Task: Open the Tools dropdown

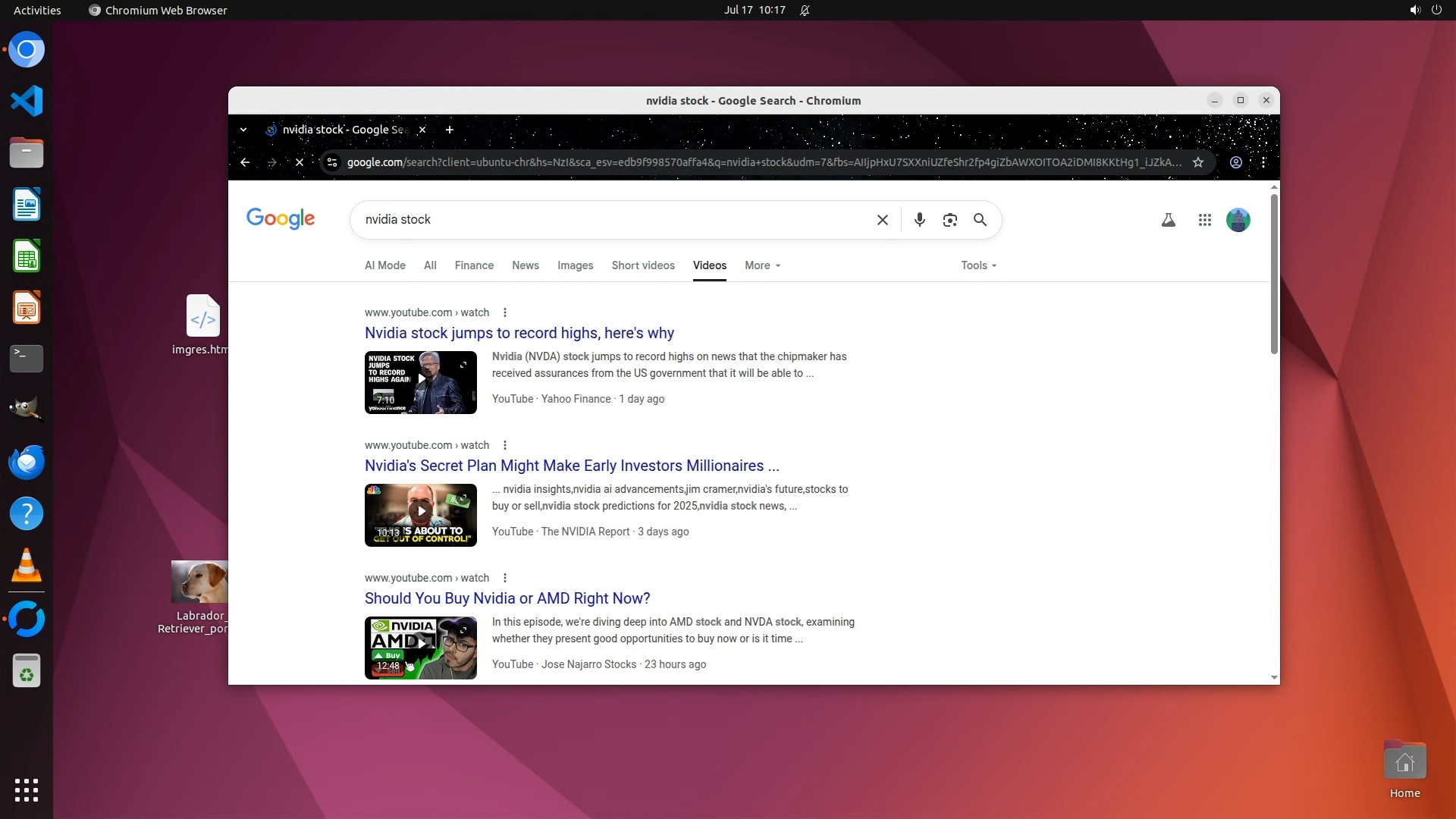Action: coord(978,265)
